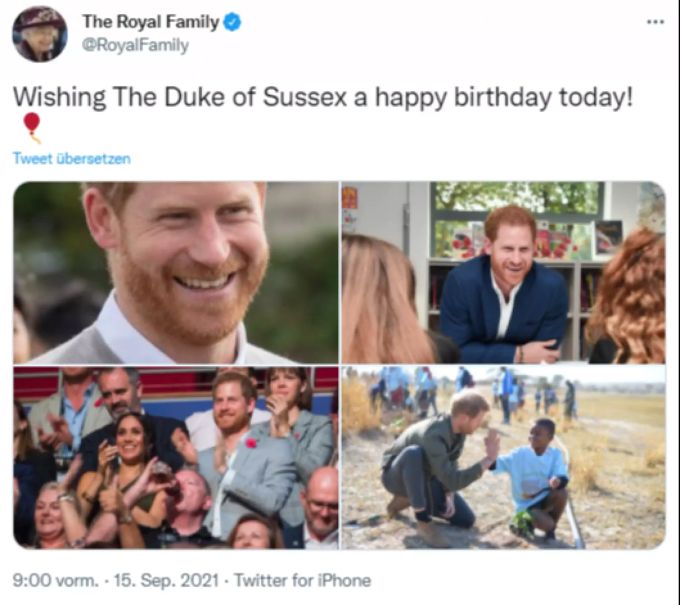Open the @RoyalFamily handle link
The height and width of the screenshot is (605, 680).
[135, 45]
